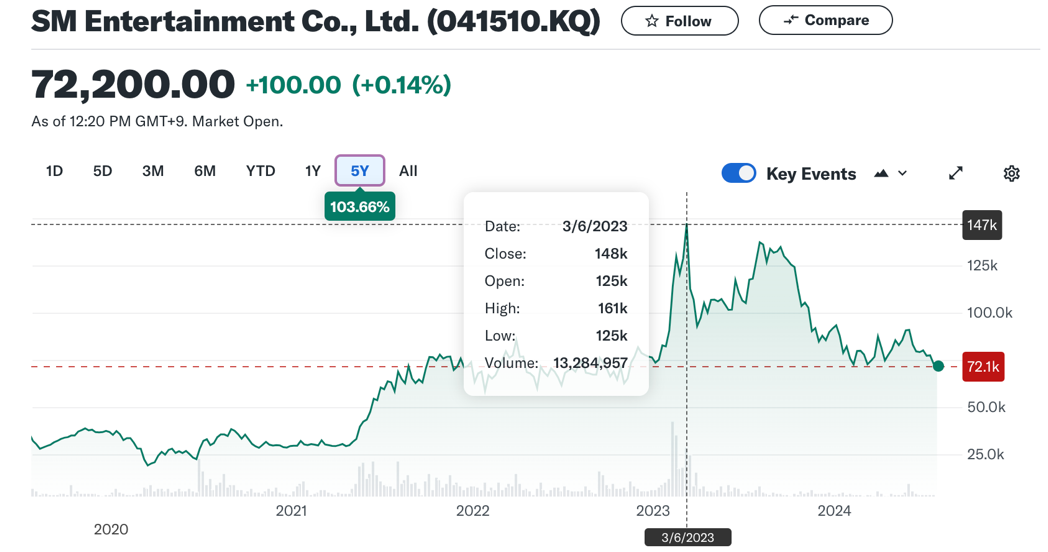Image resolution: width=1048 pixels, height=552 pixels.
Task: Click the 50.0k y-axis label
Action: coord(986,407)
